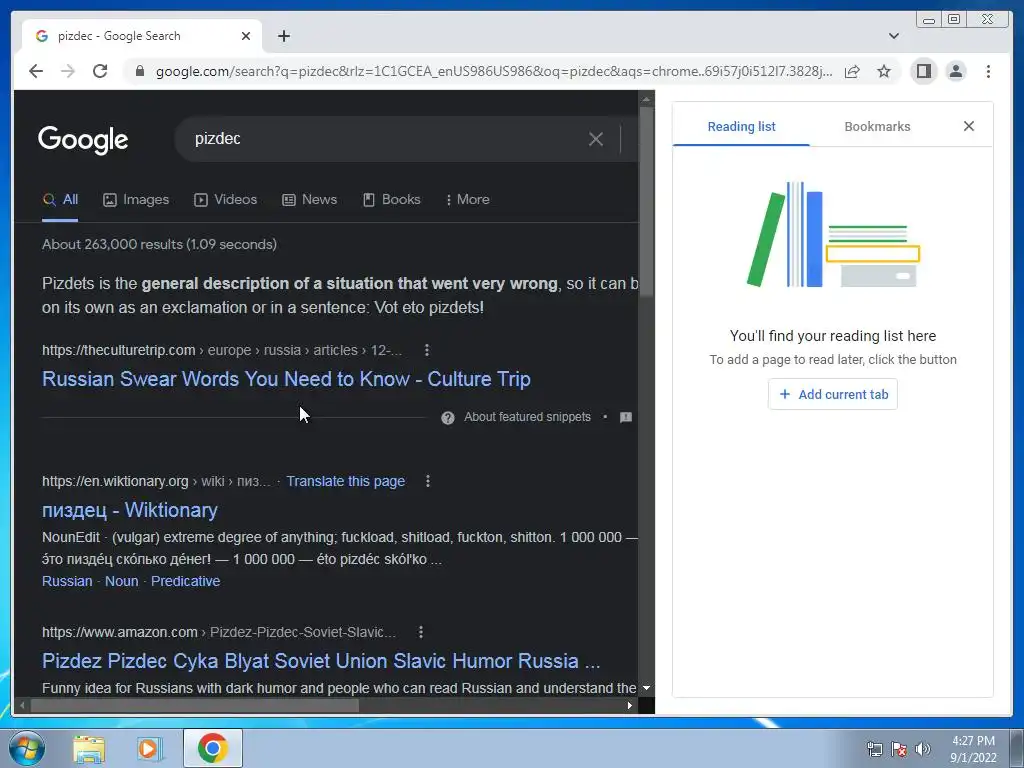Click horizontal scrollbar left arrow

(x=22, y=705)
